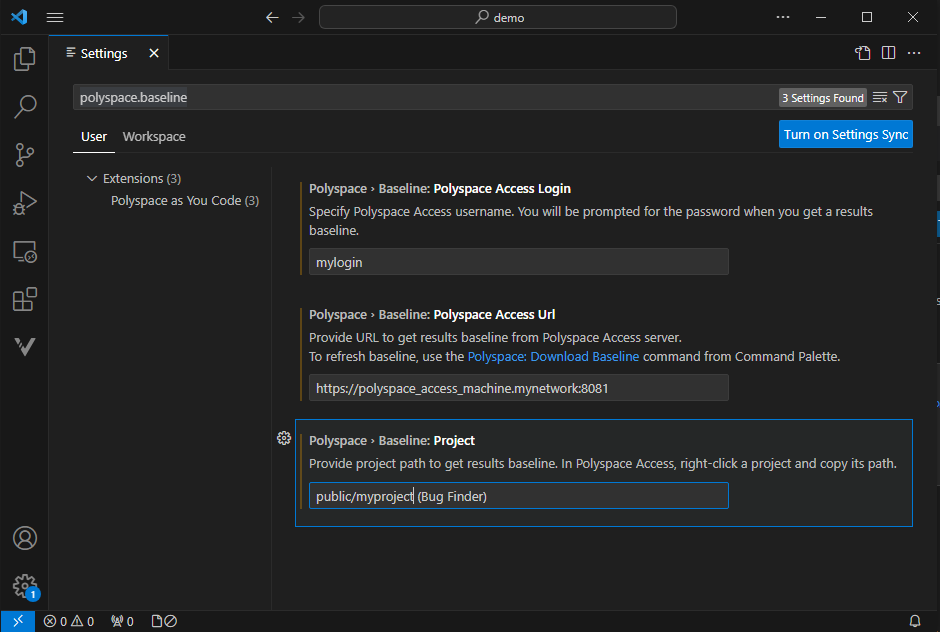Open the gear menu beside Baseline: Project
Viewport: 940px width, 632px height.
click(x=283, y=438)
